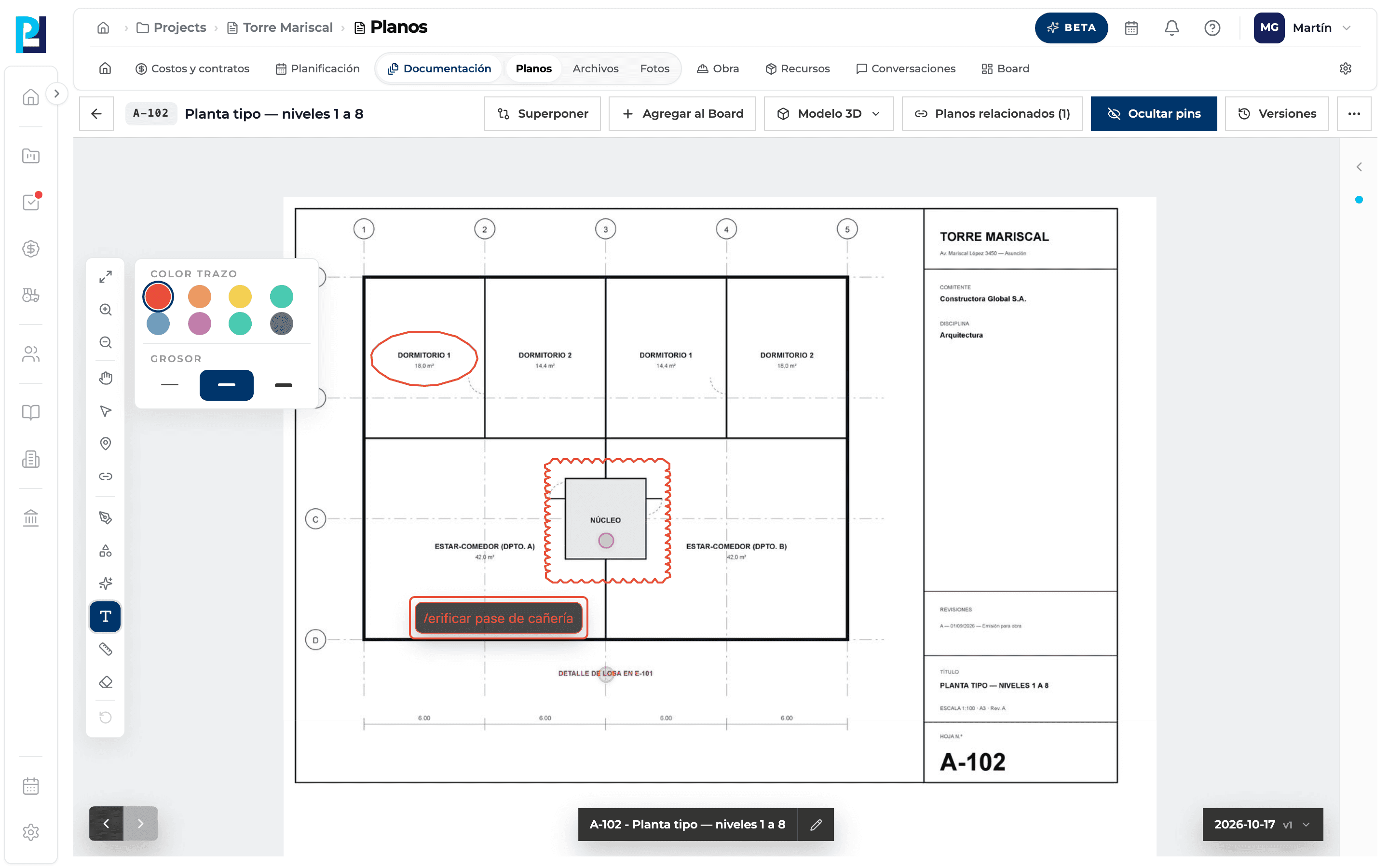Edit sheet name with pencil icon
The height and width of the screenshot is (868, 1389).
click(x=816, y=825)
